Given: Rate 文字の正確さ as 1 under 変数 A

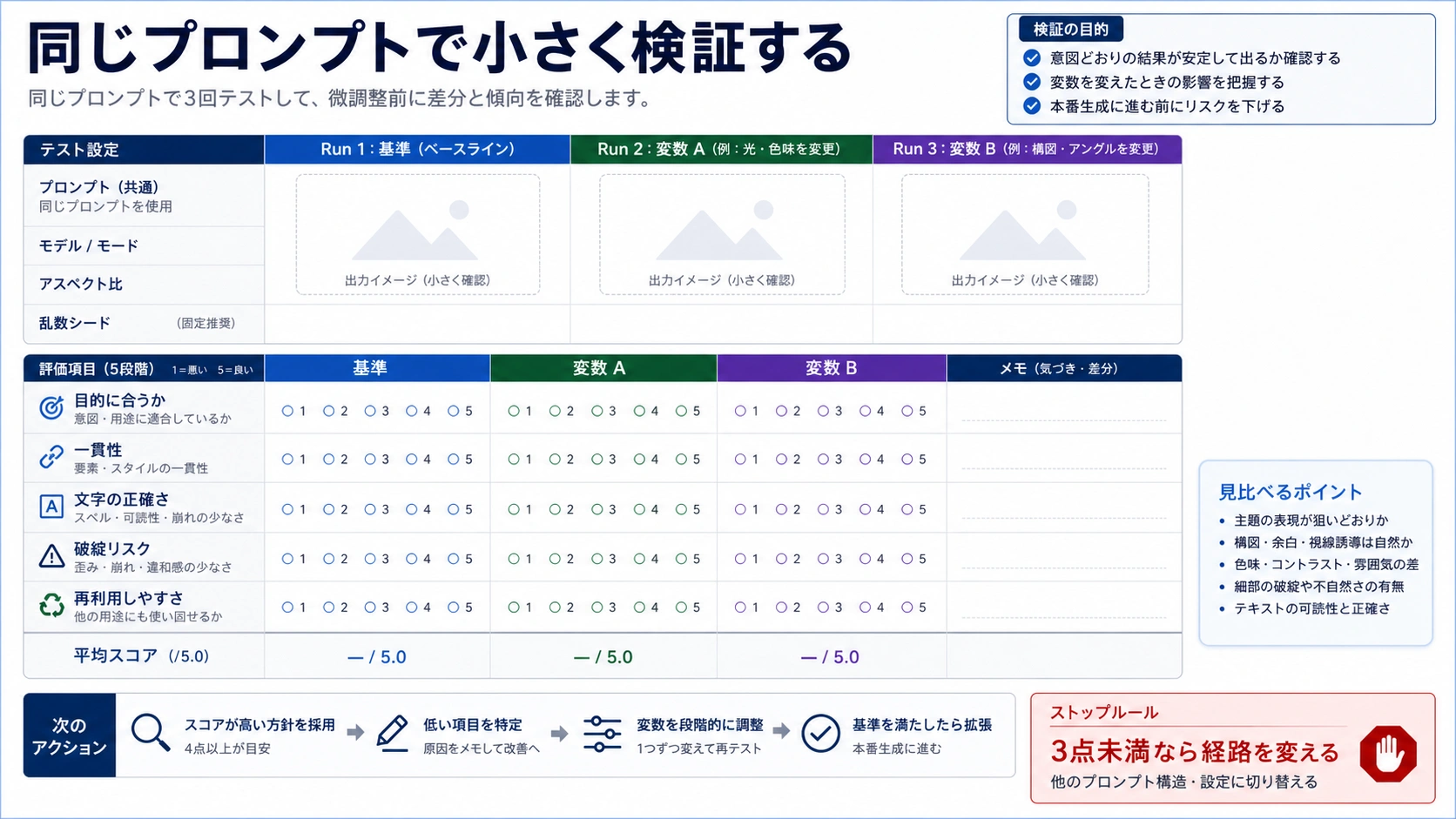Looking at the screenshot, I should 514,509.
